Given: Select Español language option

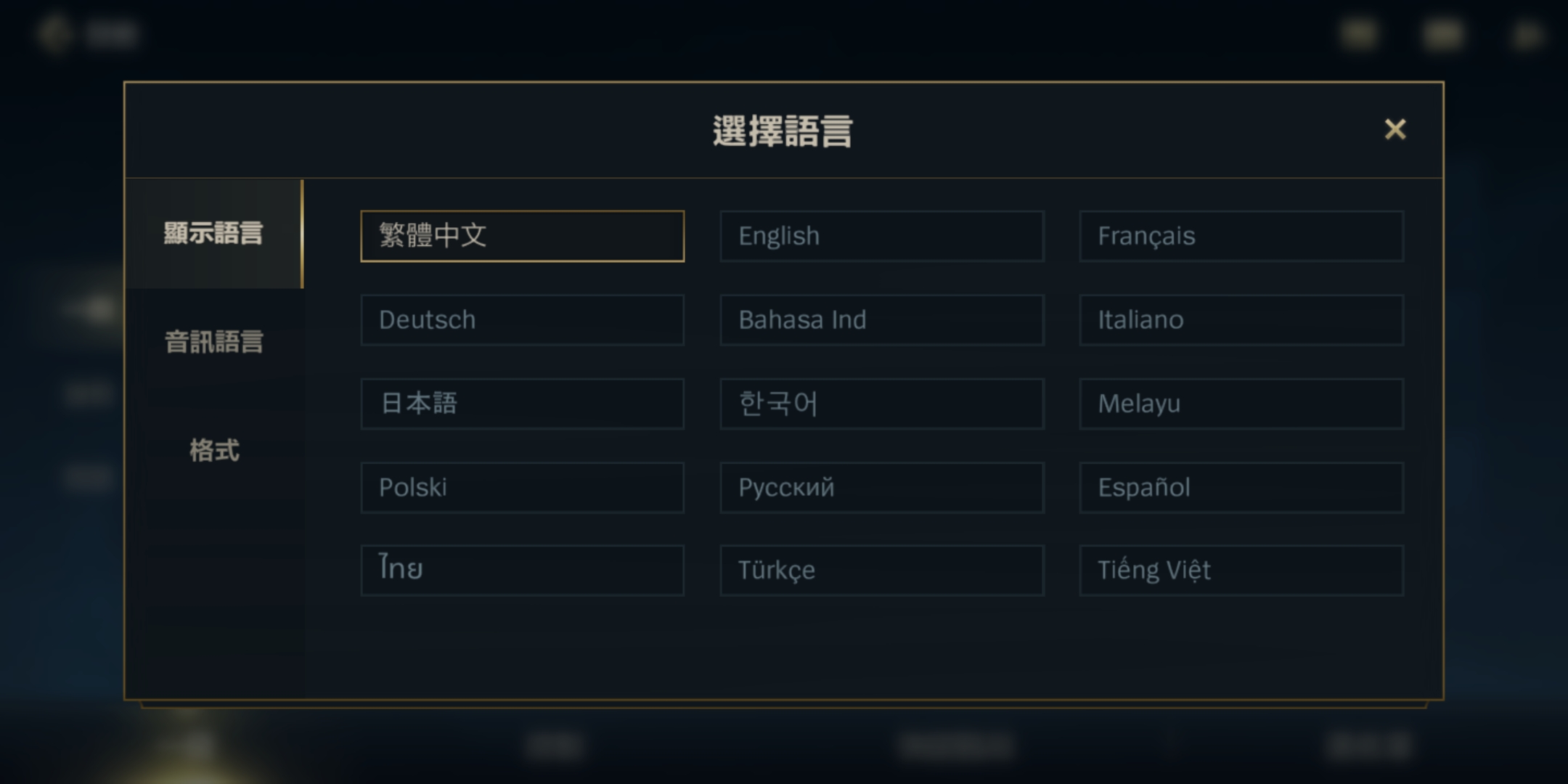Looking at the screenshot, I should 1241,487.
